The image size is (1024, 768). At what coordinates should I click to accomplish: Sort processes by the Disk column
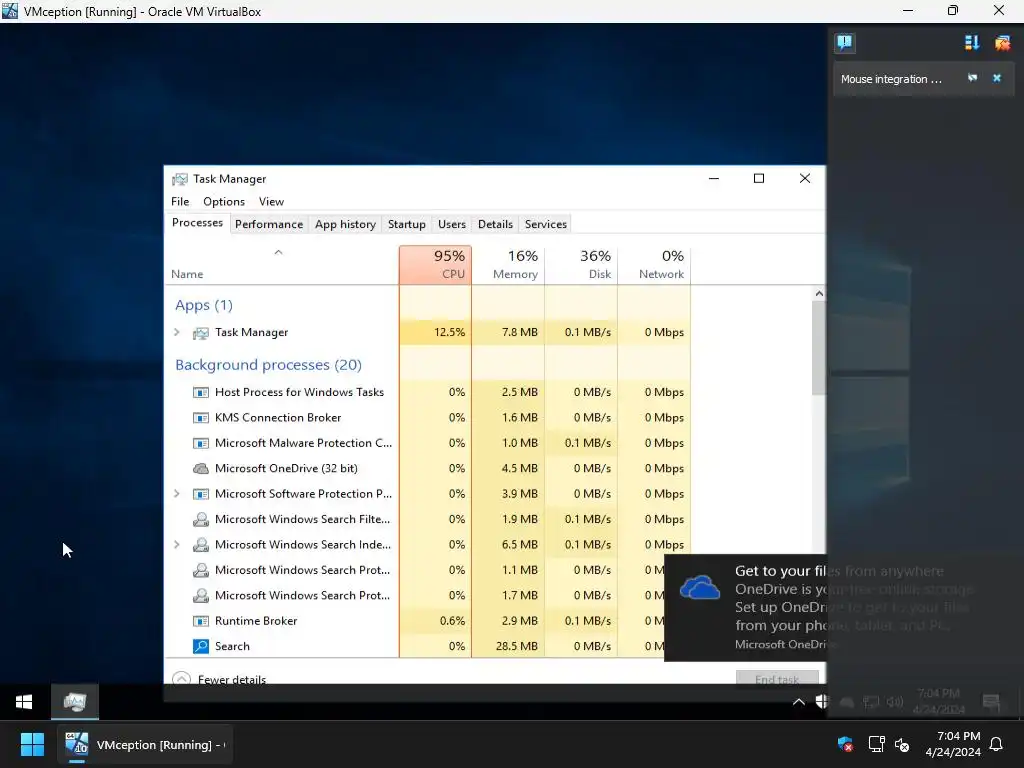(x=581, y=264)
